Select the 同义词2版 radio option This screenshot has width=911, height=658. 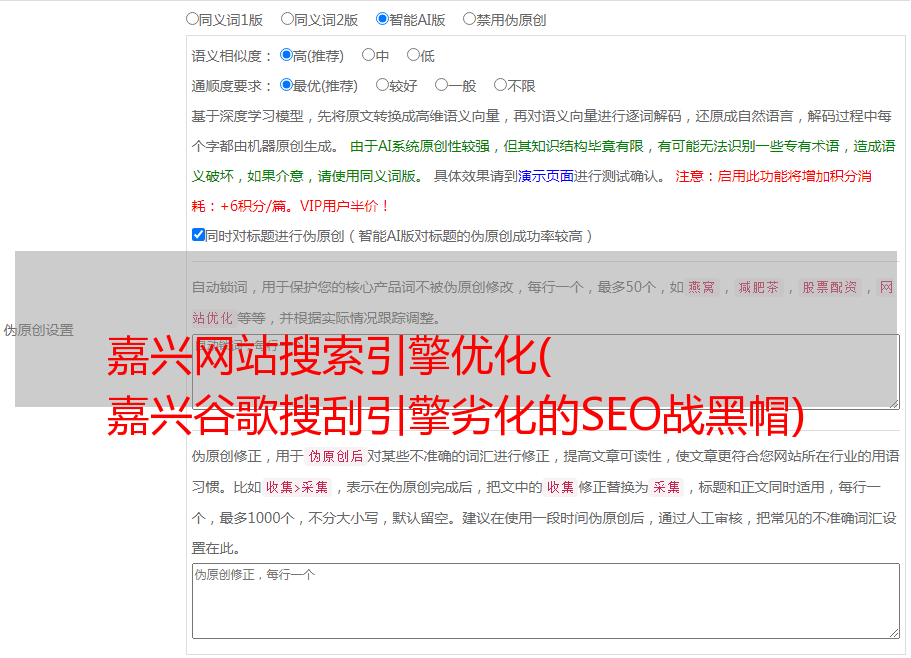coord(287,19)
